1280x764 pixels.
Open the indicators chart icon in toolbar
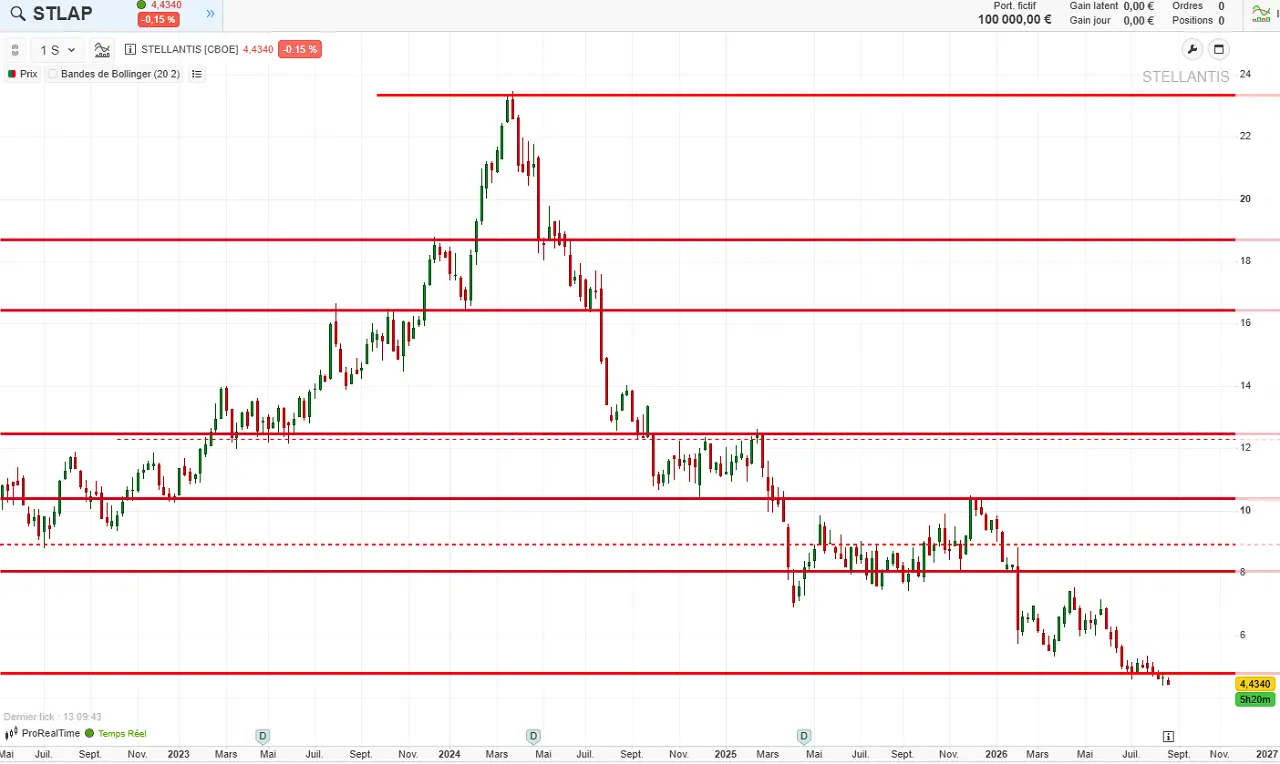102,50
